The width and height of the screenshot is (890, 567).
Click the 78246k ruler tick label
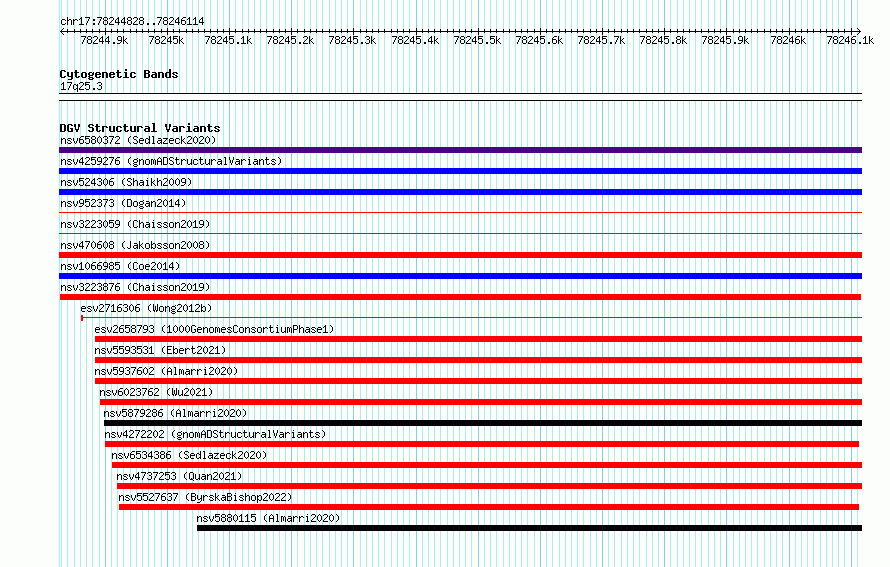tap(788, 40)
